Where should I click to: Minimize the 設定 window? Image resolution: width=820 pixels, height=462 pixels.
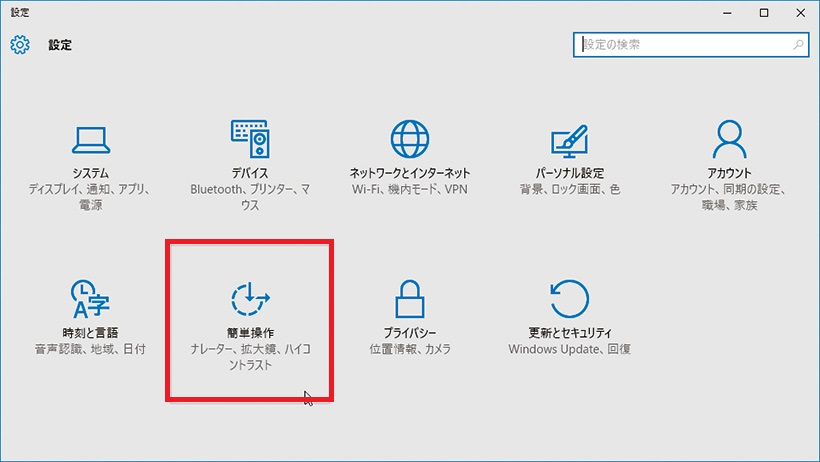pos(727,13)
